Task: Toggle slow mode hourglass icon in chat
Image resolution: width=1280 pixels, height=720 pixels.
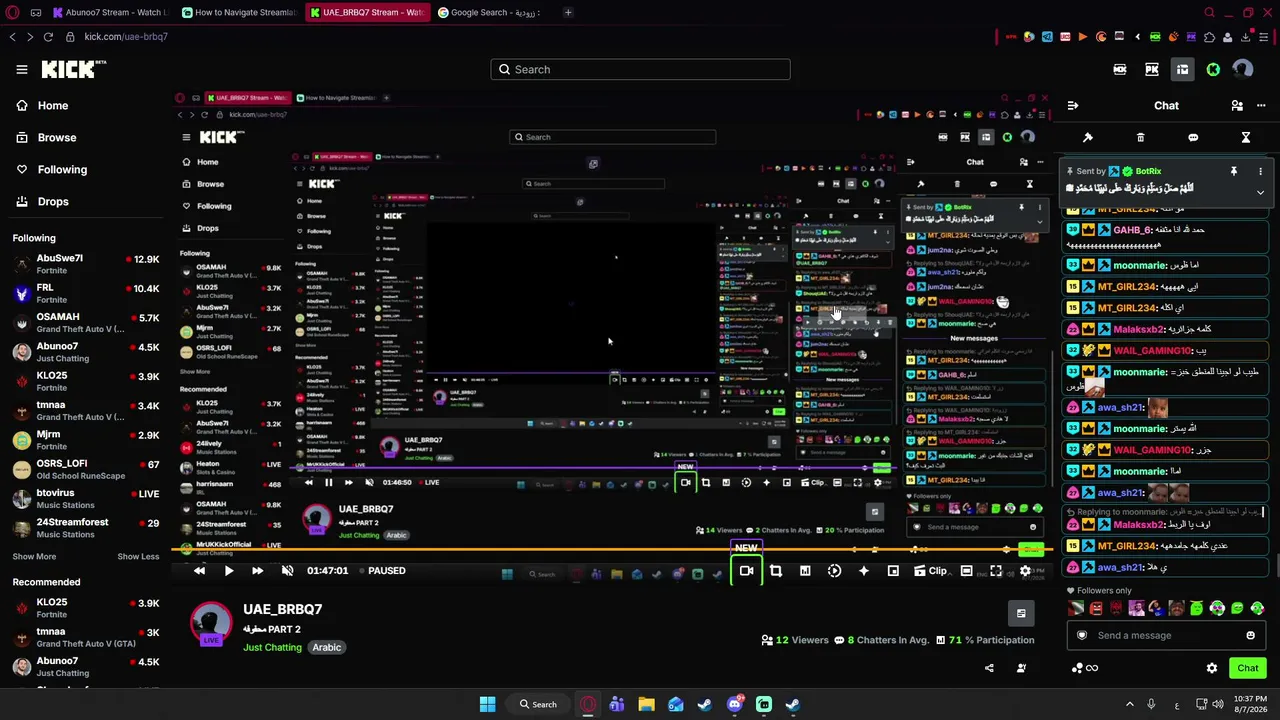Action: pos(1246,137)
